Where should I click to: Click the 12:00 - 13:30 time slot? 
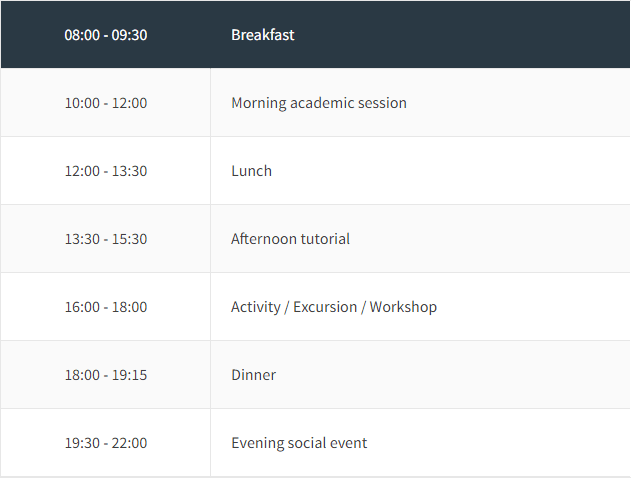[x=106, y=171]
